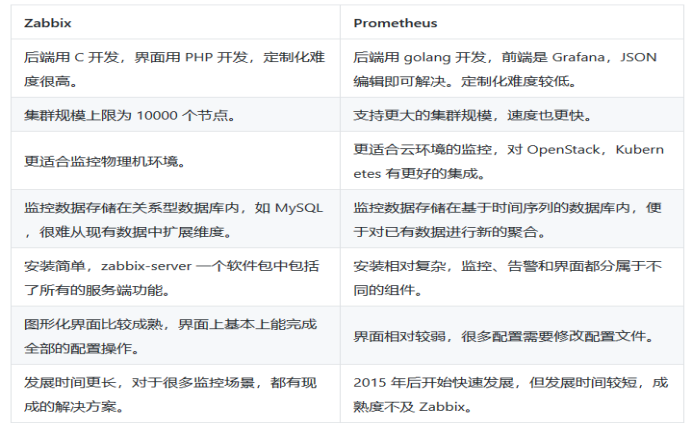Click the year 2015 in last row
693x427 pixels.
pos(369,383)
